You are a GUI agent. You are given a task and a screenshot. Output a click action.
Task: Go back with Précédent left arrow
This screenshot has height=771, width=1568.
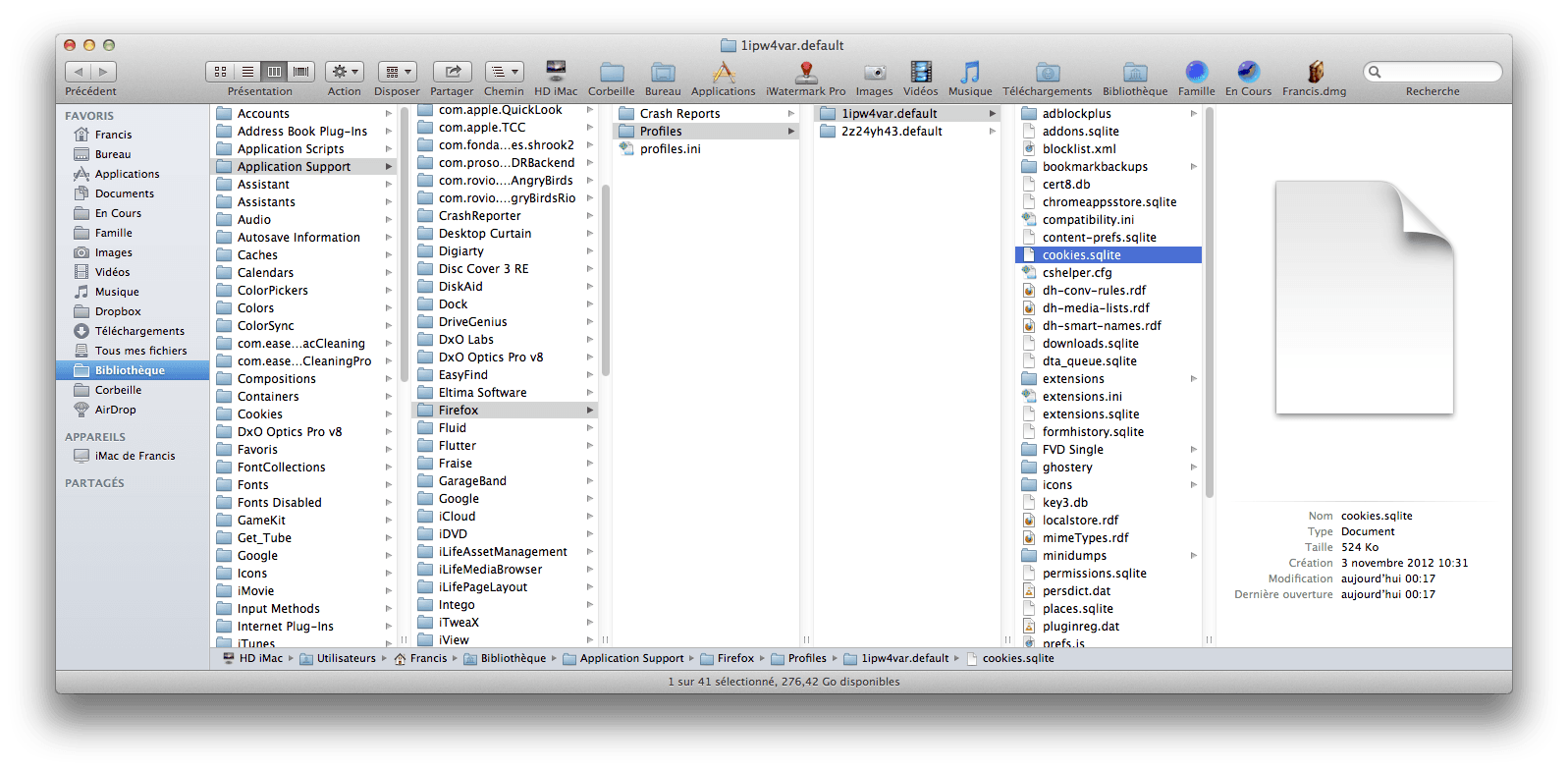[x=79, y=72]
